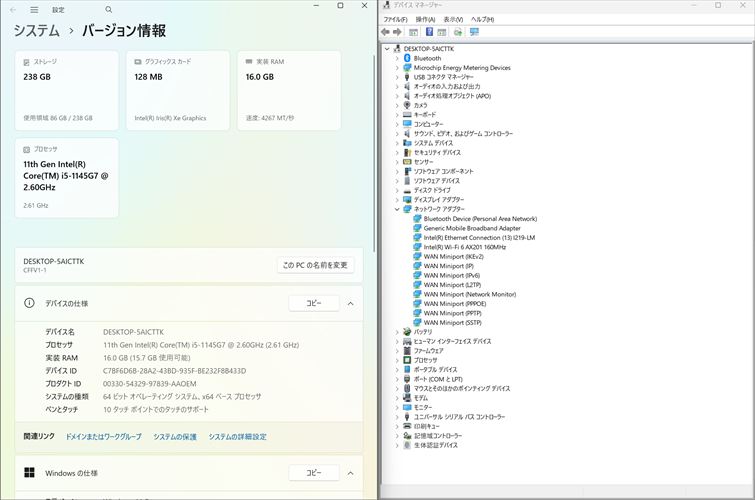This screenshot has height=500, width=755.
Task: Expand the Bluetooth device category
Action: (x=397, y=58)
